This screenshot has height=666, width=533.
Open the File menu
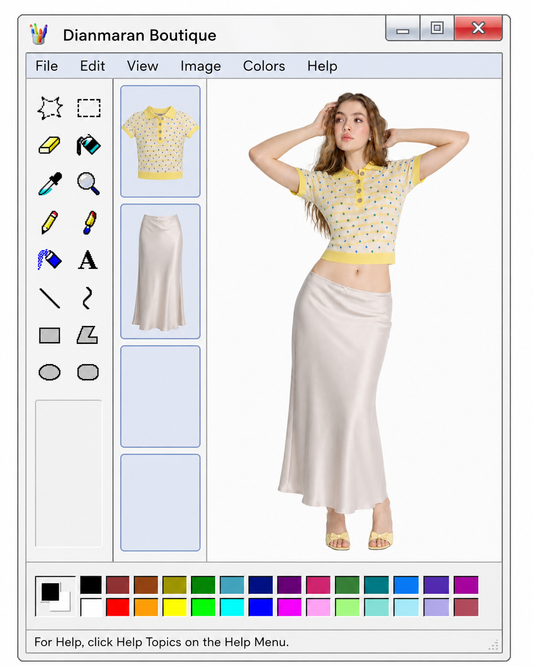pyautogui.click(x=46, y=66)
